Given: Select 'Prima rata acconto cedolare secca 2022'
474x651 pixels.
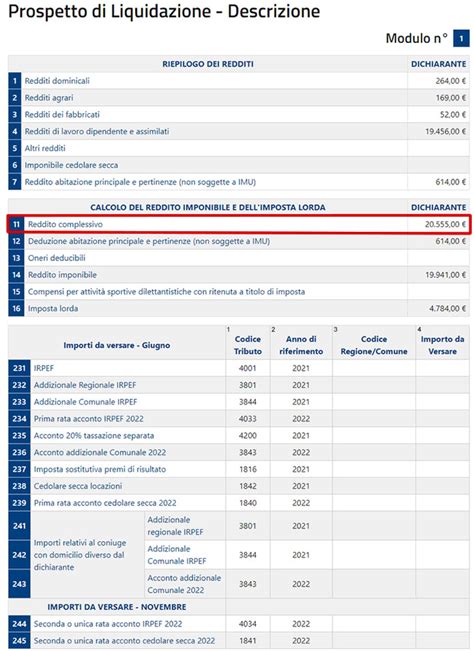Looking at the screenshot, I should pyautogui.click(x=105, y=503).
